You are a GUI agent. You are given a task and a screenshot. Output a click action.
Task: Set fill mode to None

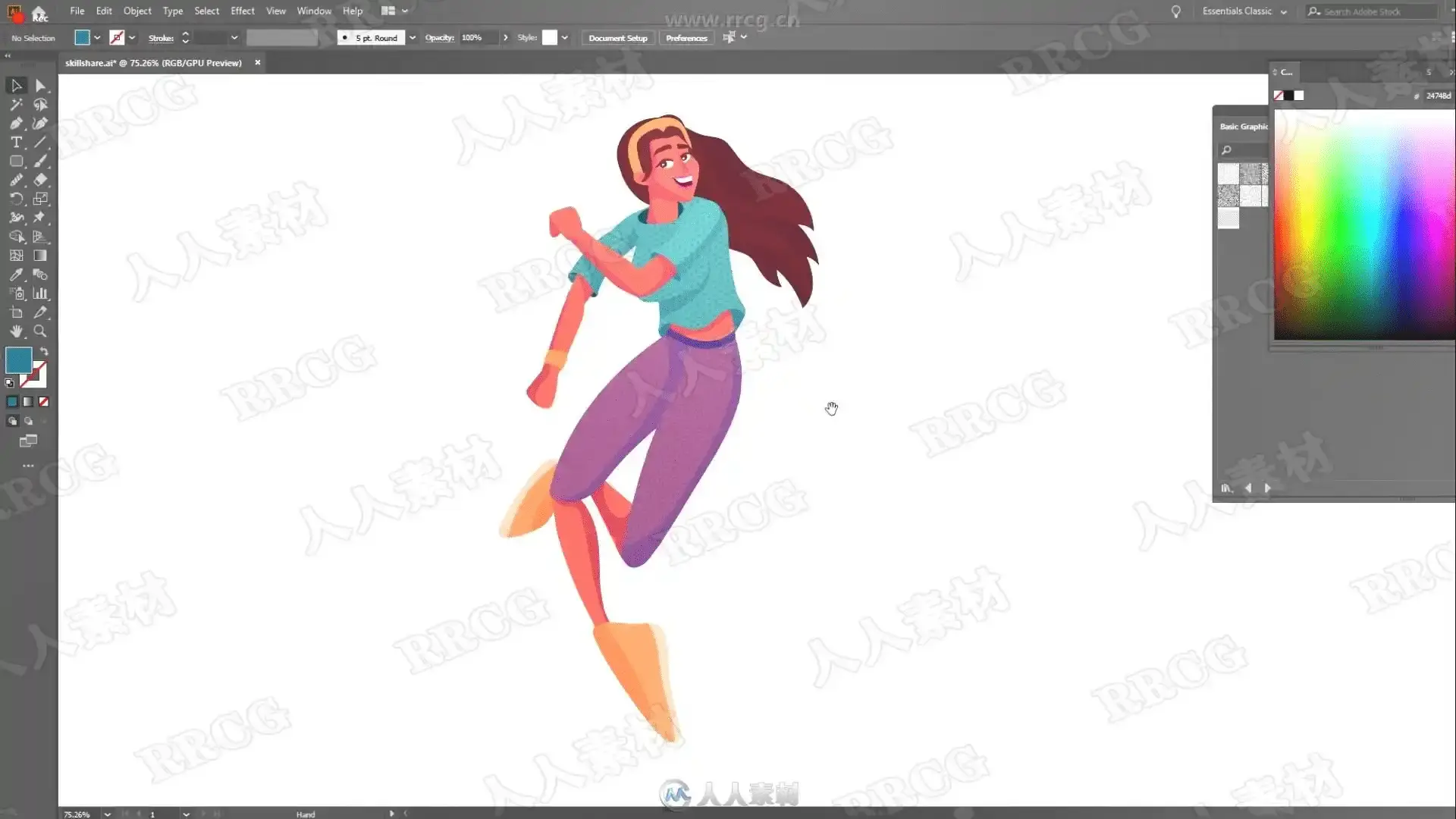click(44, 402)
